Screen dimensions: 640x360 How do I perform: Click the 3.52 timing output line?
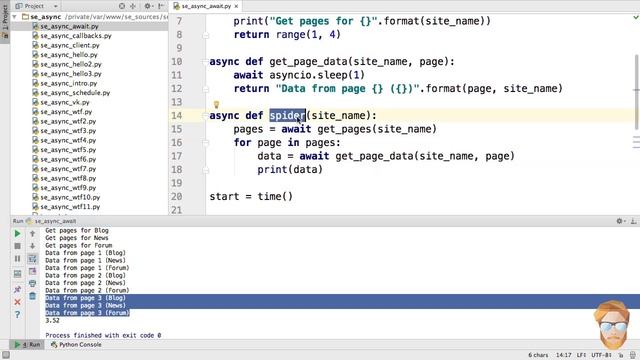tap(52, 320)
